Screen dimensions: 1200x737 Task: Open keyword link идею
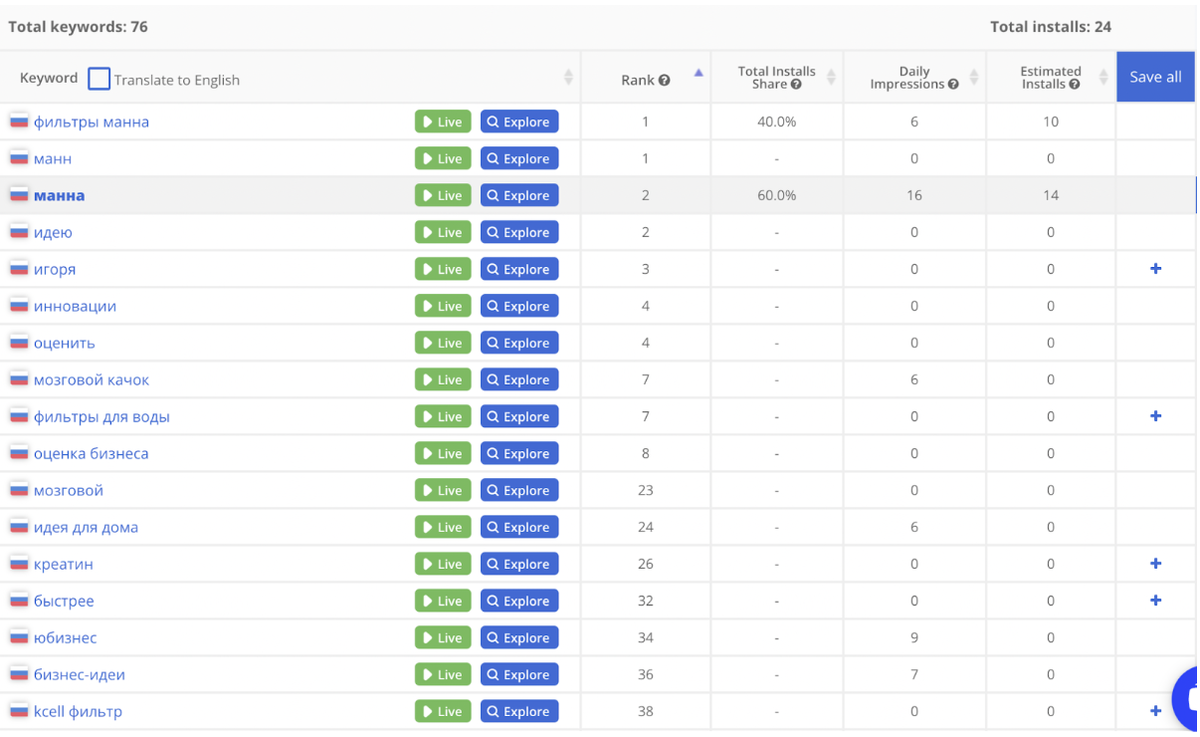coord(53,232)
